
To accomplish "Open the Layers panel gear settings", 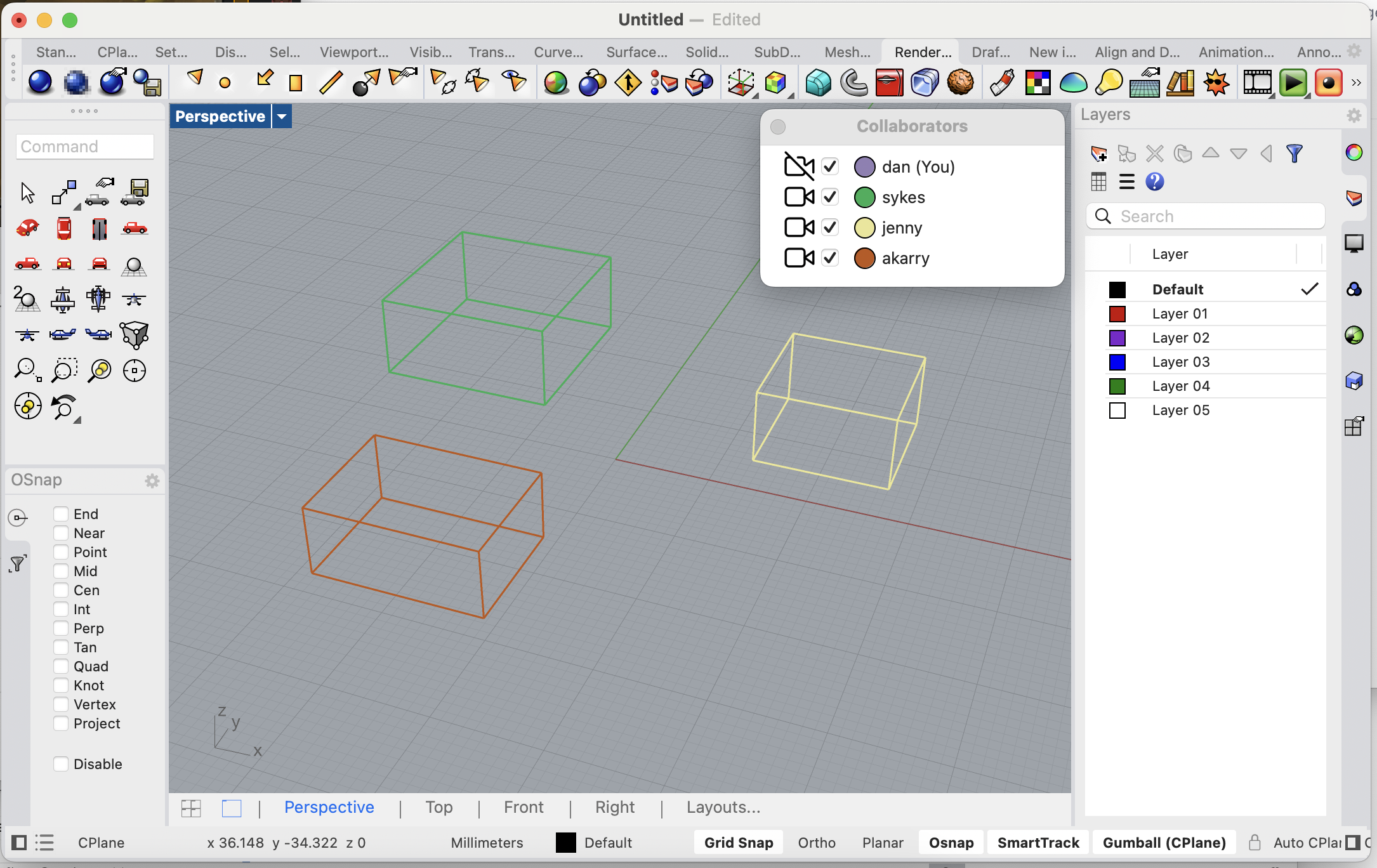I will (1354, 115).
